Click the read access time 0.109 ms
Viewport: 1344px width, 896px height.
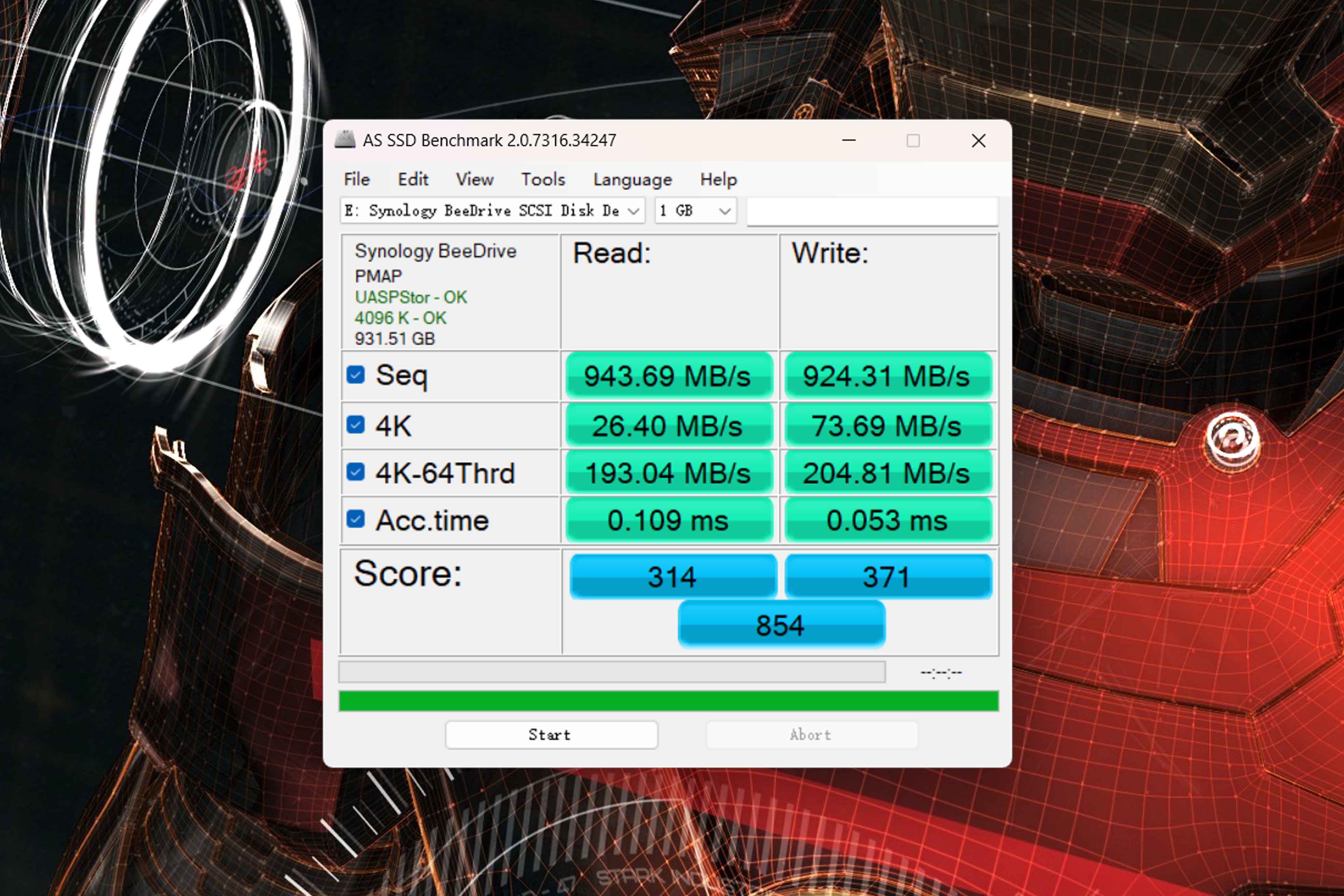(x=669, y=520)
